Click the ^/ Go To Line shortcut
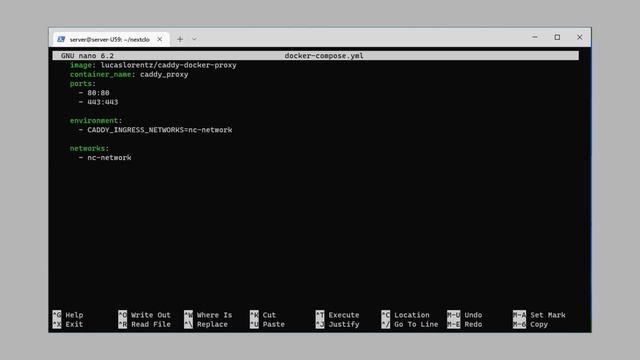 410,324
